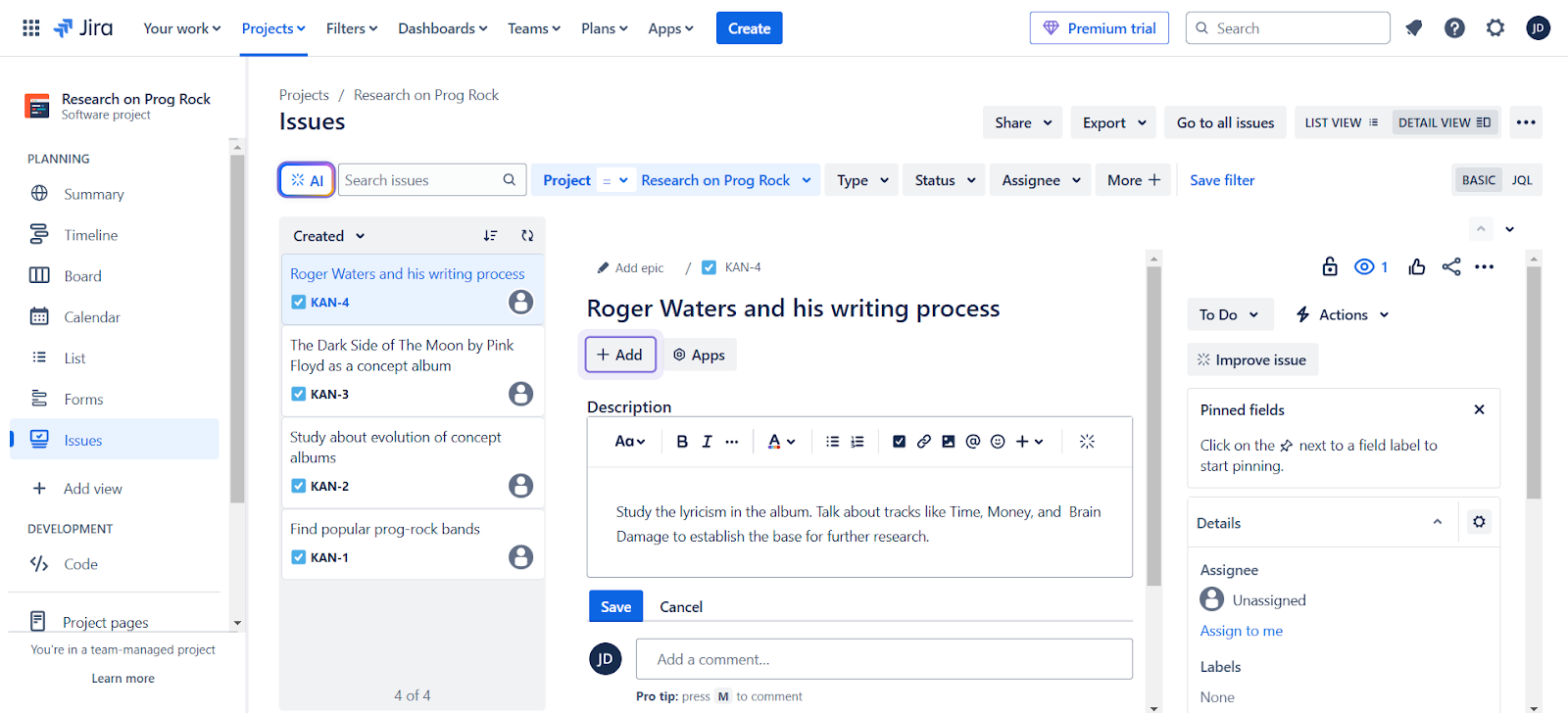The image size is (1568, 713).
Task: Open Plans menu
Action: click(604, 28)
